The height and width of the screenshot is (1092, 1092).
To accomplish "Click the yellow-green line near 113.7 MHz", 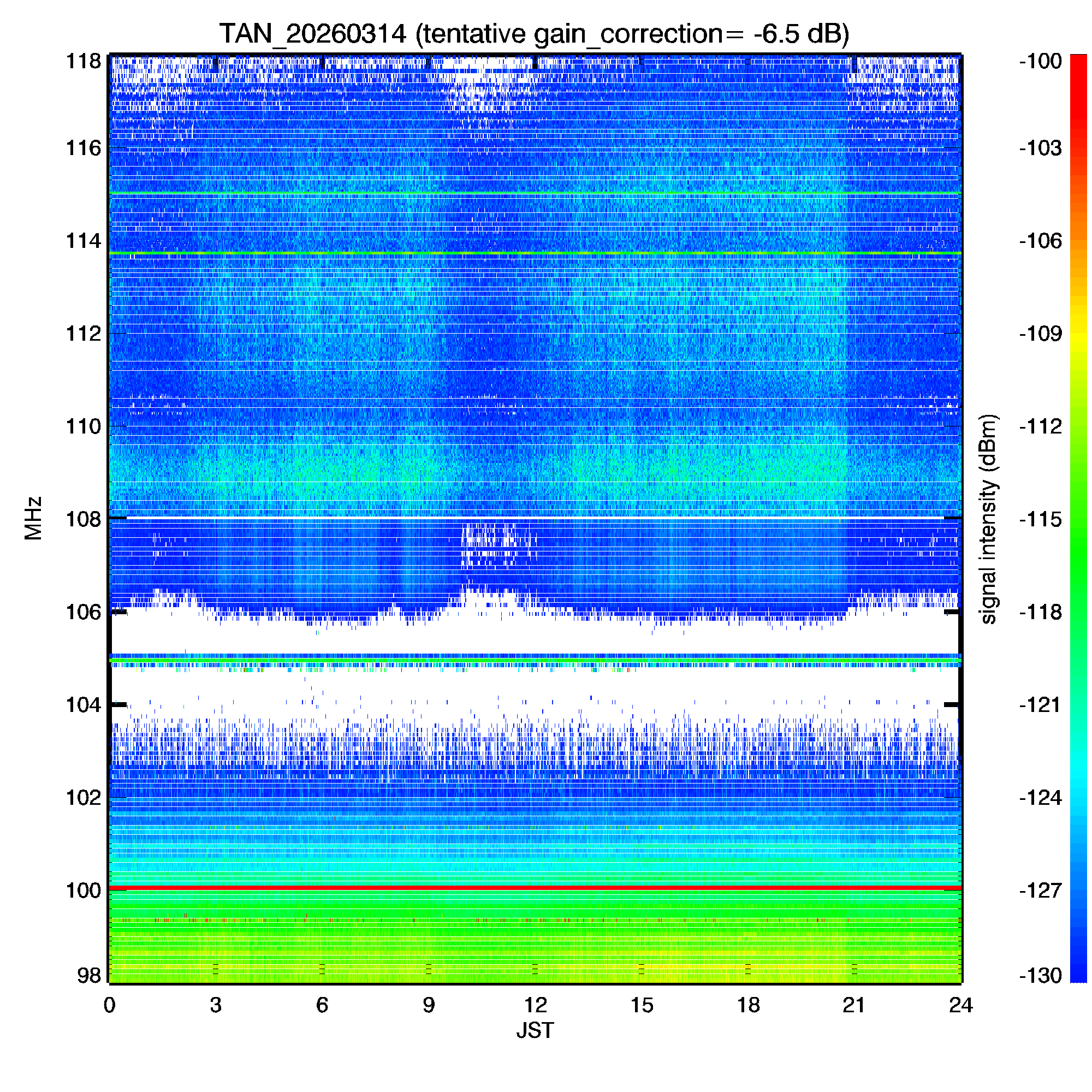I will [x=534, y=253].
